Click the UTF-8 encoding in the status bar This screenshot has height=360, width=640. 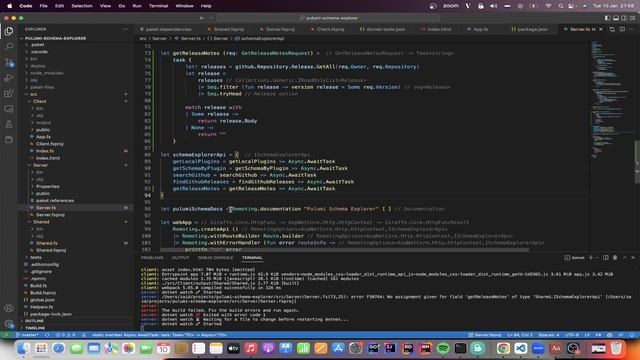click(572, 335)
